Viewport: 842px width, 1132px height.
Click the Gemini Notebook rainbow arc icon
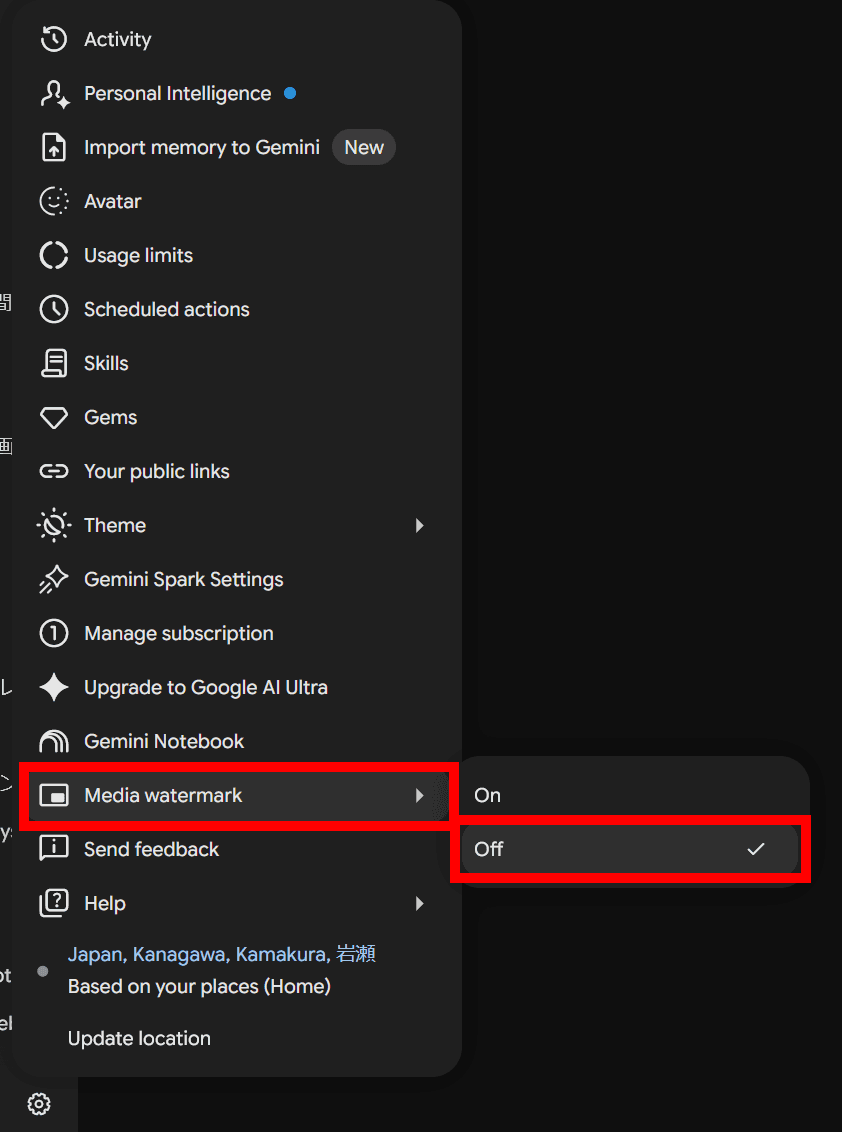[x=54, y=741]
